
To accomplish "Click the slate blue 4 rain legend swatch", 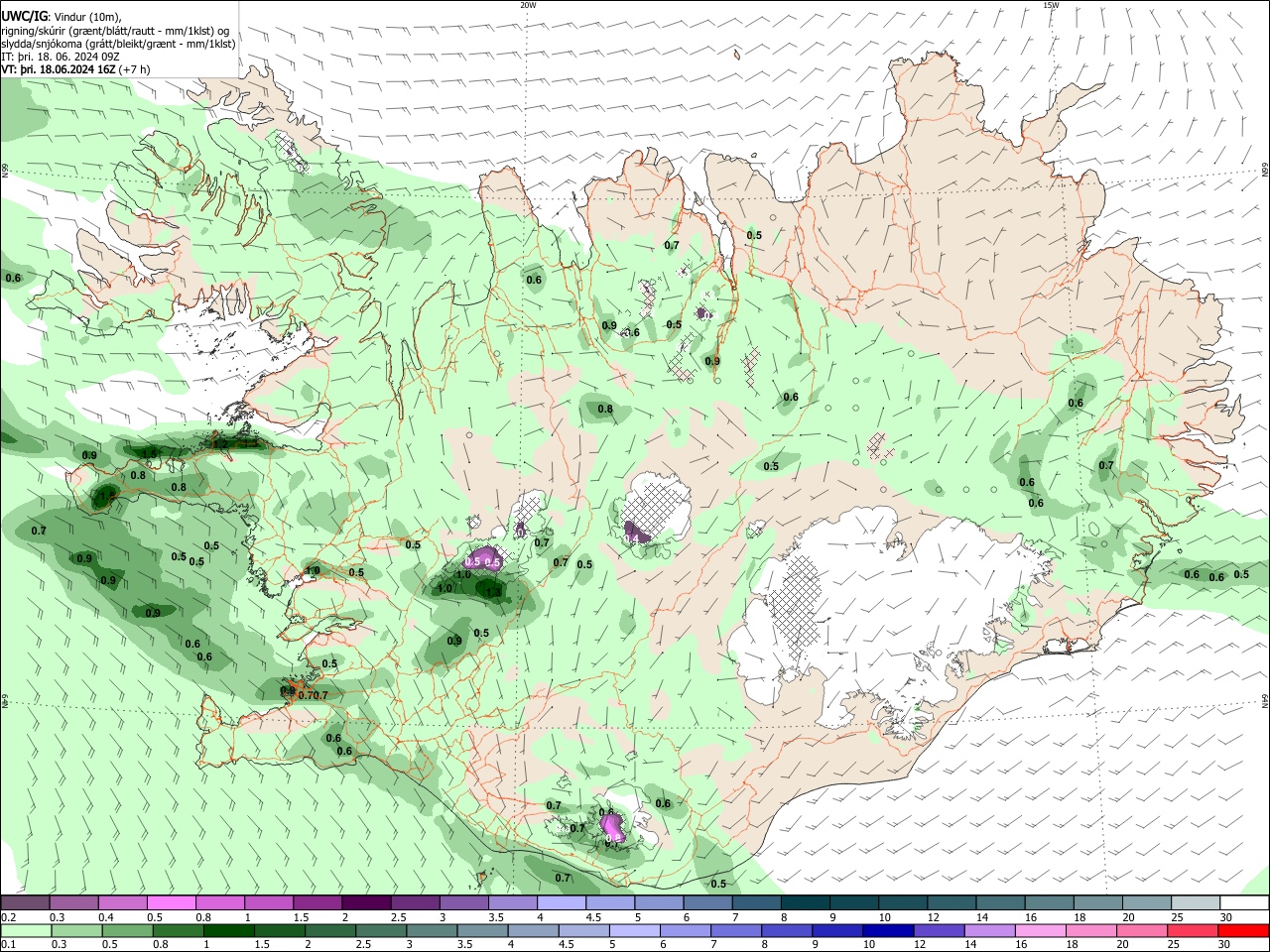I will tap(533, 930).
